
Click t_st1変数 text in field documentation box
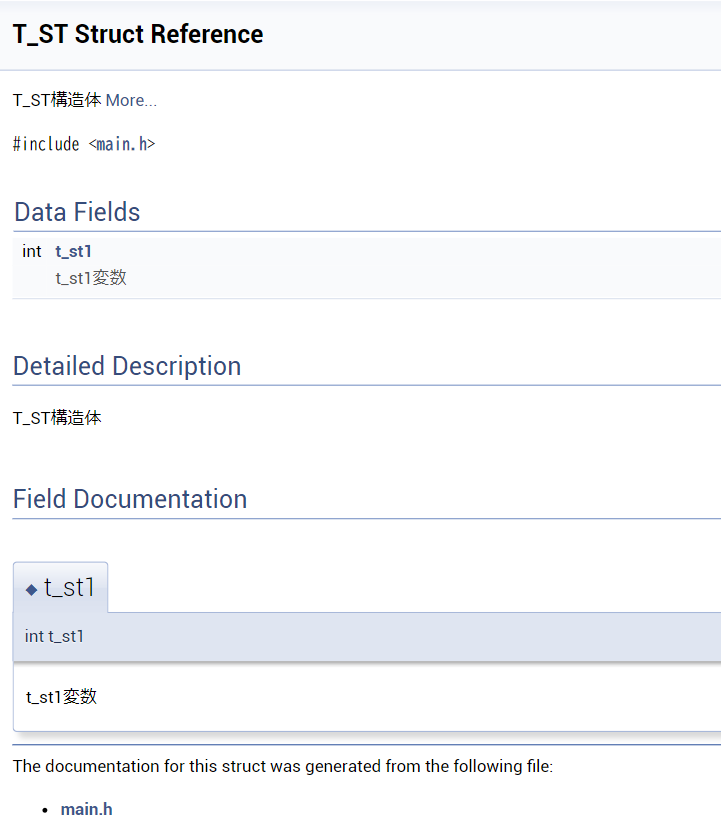coord(62,697)
